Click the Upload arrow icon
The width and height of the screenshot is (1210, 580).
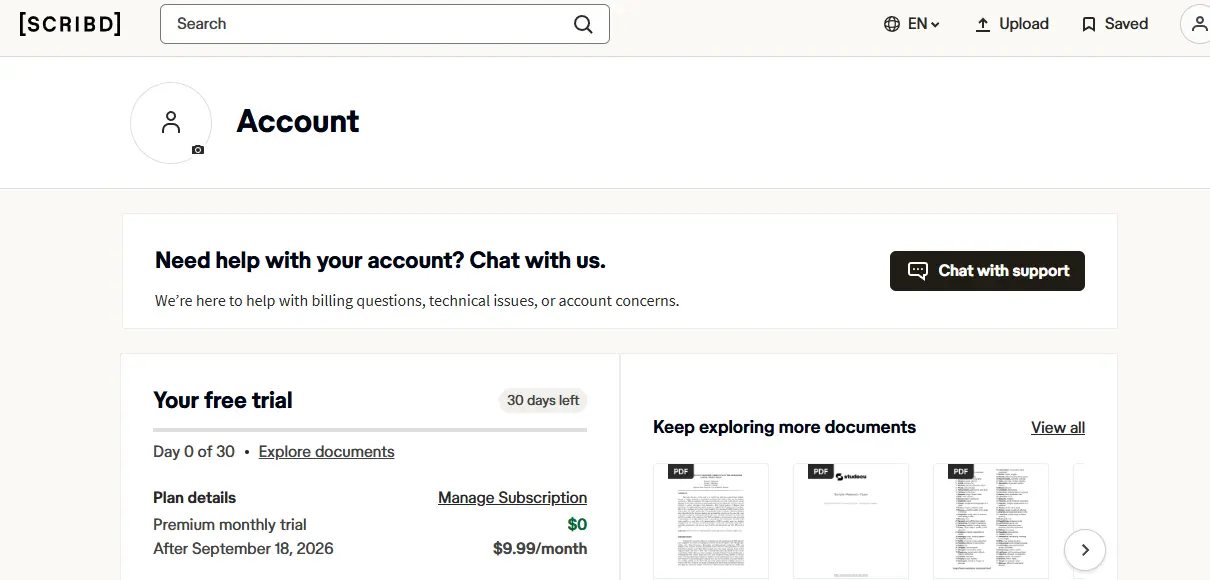pos(983,24)
